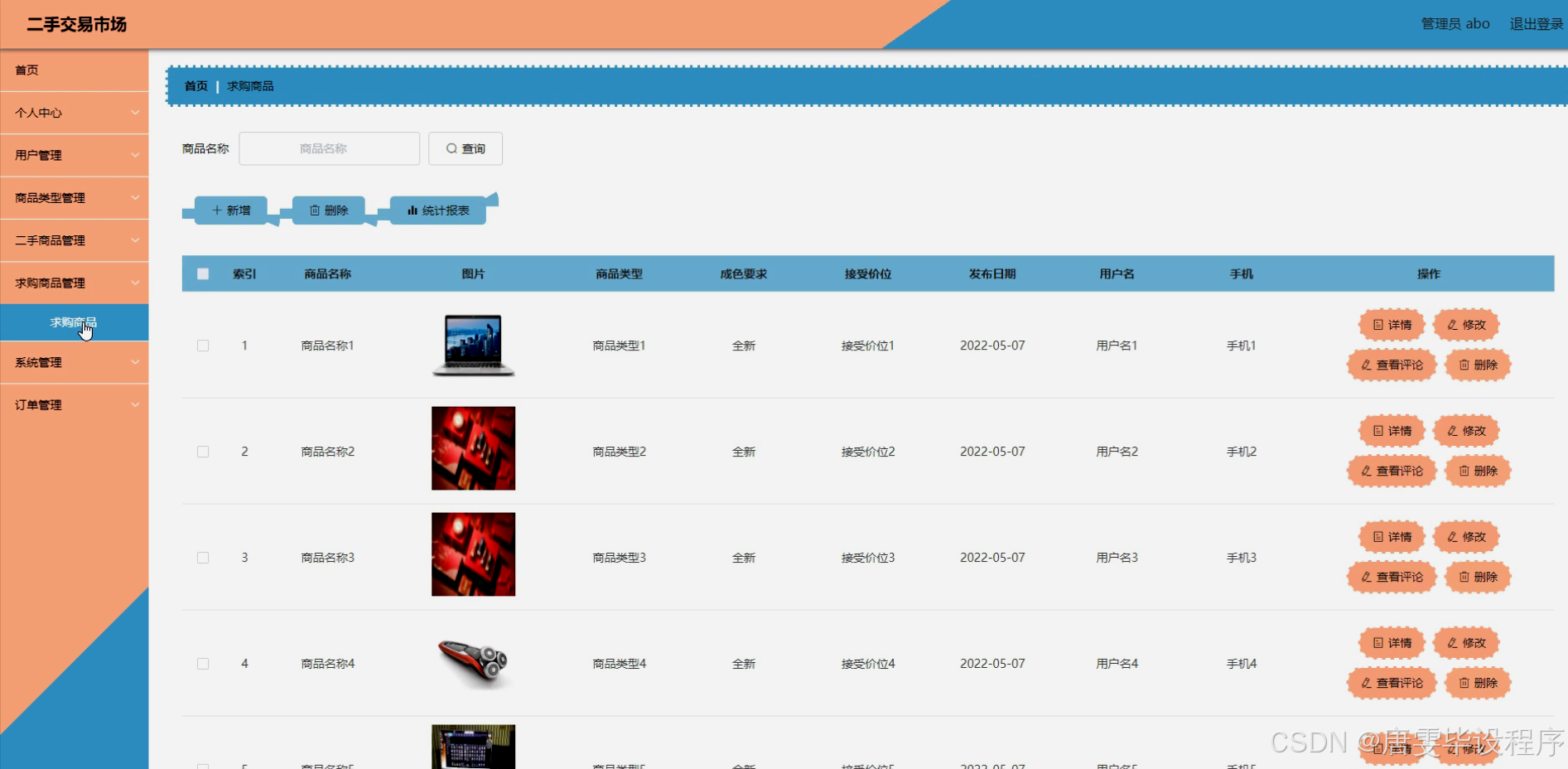Viewport: 1568px width, 769px height.
Task: Click the 求购商品 breadcrumb text
Action: 250,86
